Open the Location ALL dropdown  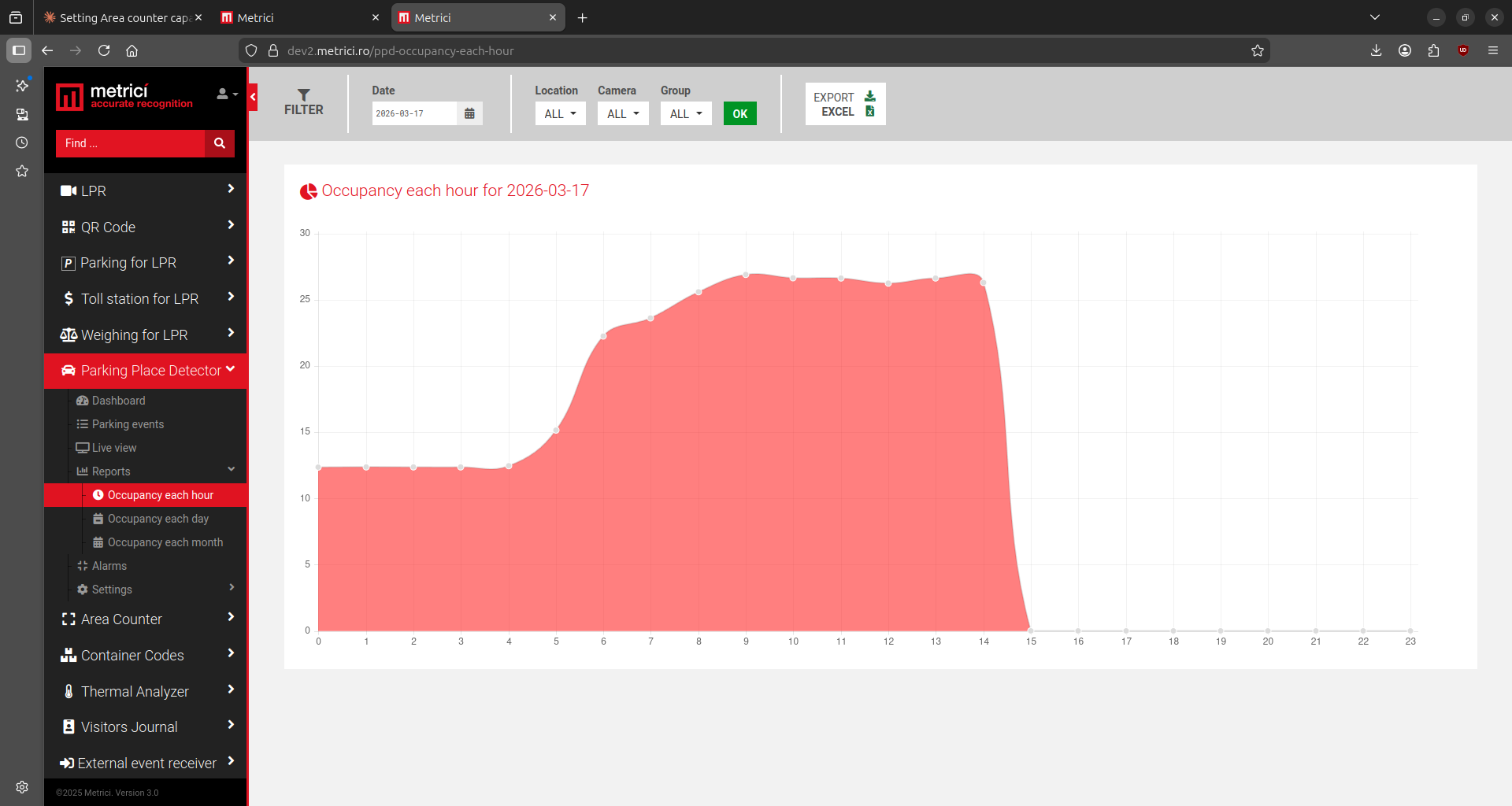560,113
